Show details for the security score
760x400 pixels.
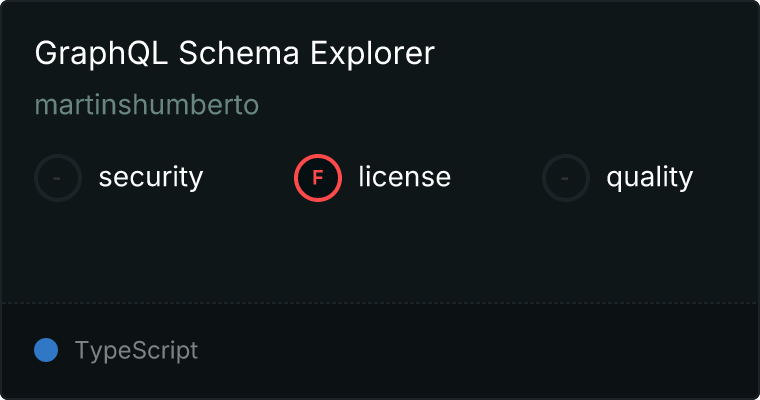coord(58,178)
